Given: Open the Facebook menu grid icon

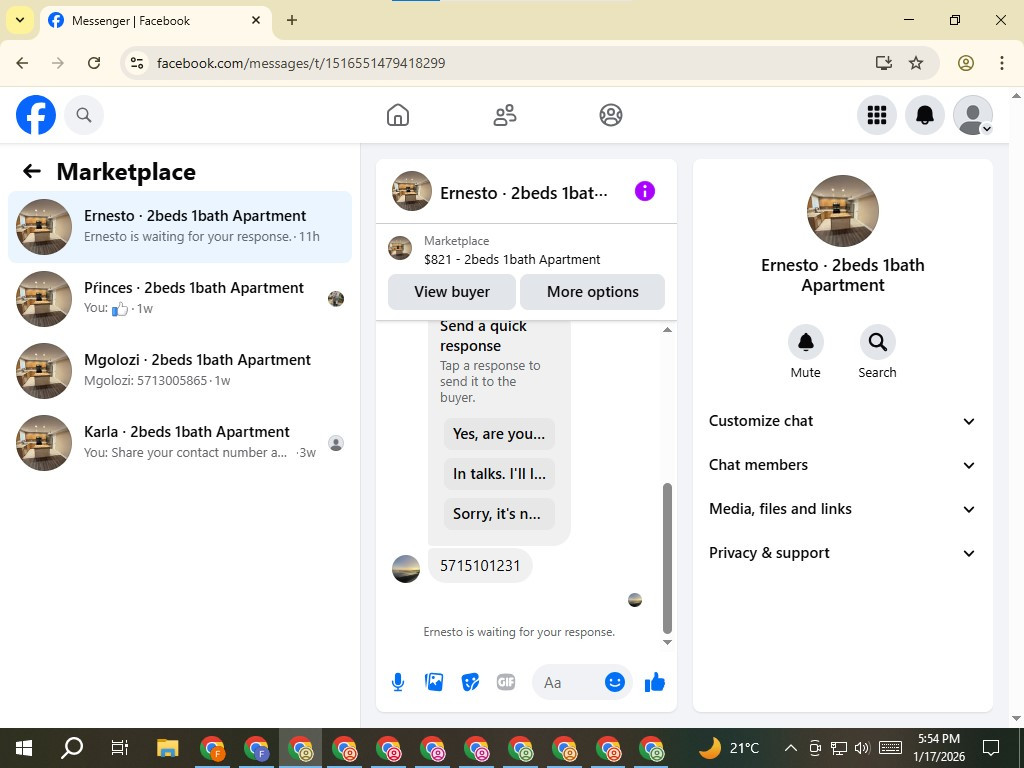Looking at the screenshot, I should [876, 115].
